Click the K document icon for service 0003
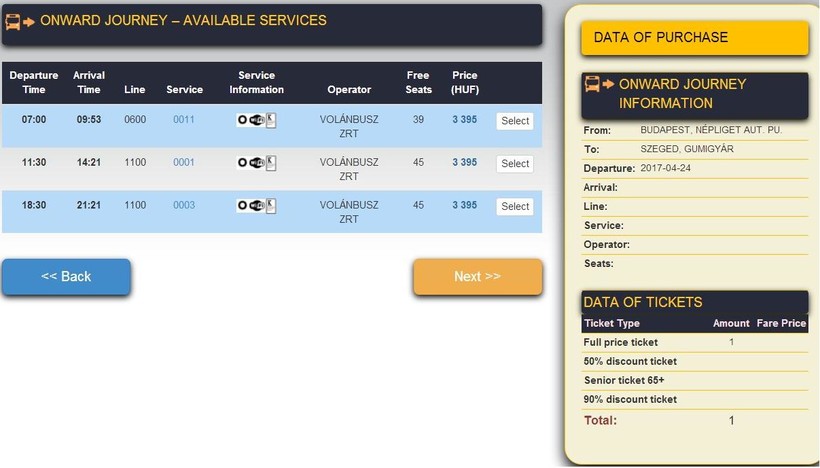820x468 pixels. 270,205
